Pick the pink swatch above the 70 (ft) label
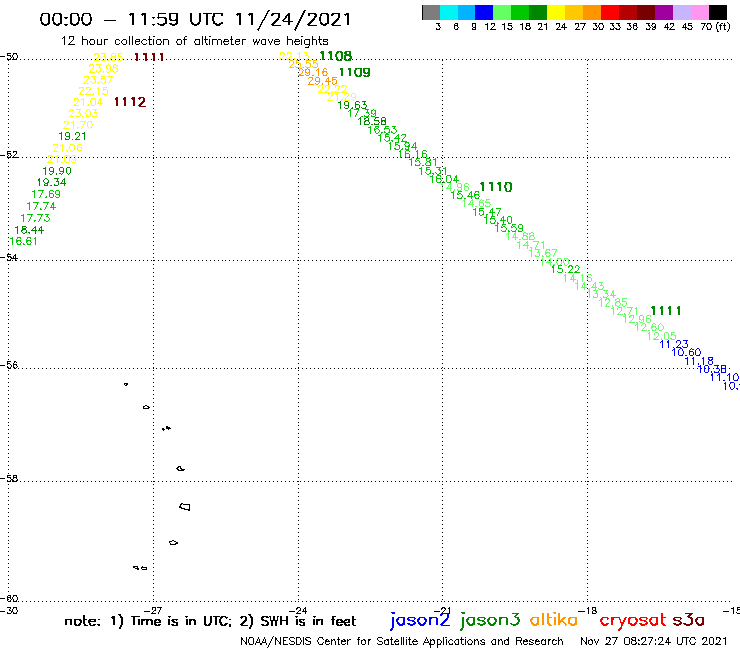The height and width of the screenshot is (650, 740). coord(700,12)
